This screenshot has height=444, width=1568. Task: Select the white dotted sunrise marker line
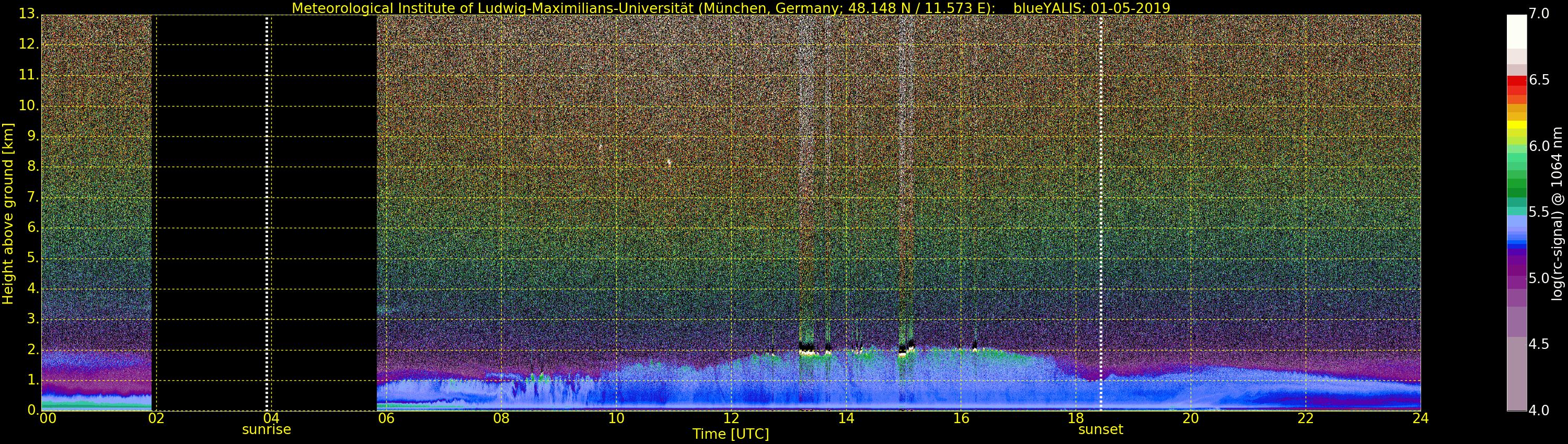(267, 213)
